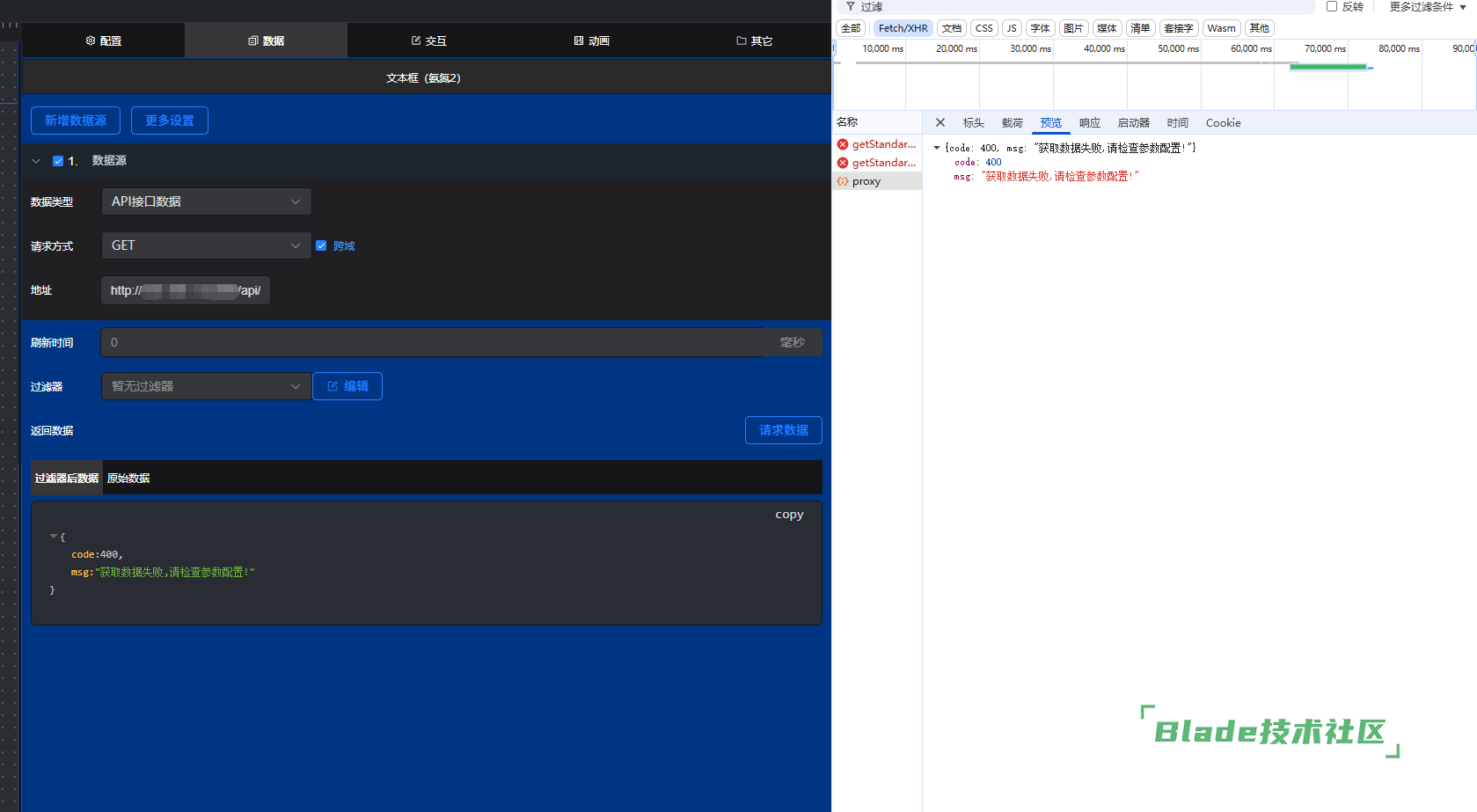Click the 新增数据源 button
The width and height of the screenshot is (1477, 812).
(76, 121)
